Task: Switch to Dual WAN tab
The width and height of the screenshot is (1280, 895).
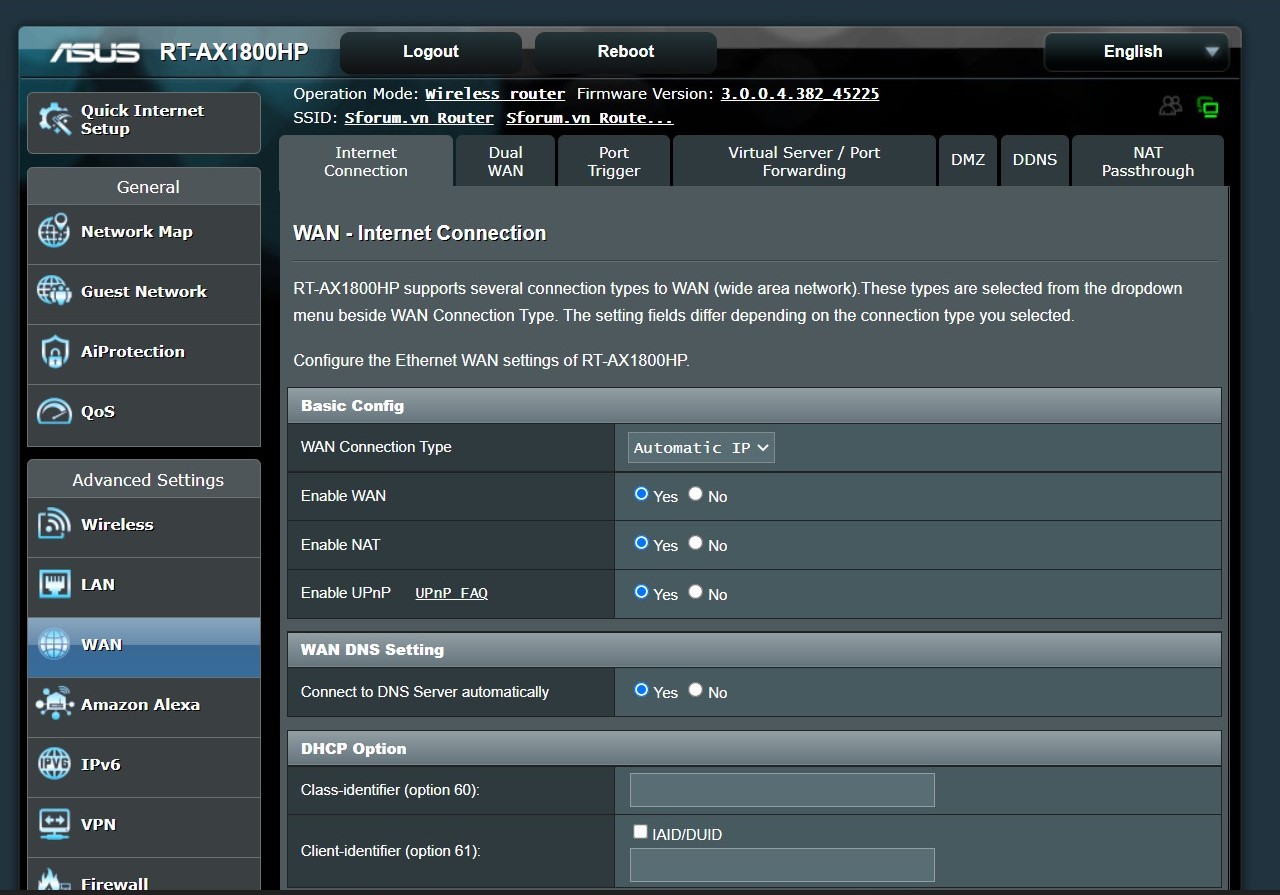Action: point(505,162)
